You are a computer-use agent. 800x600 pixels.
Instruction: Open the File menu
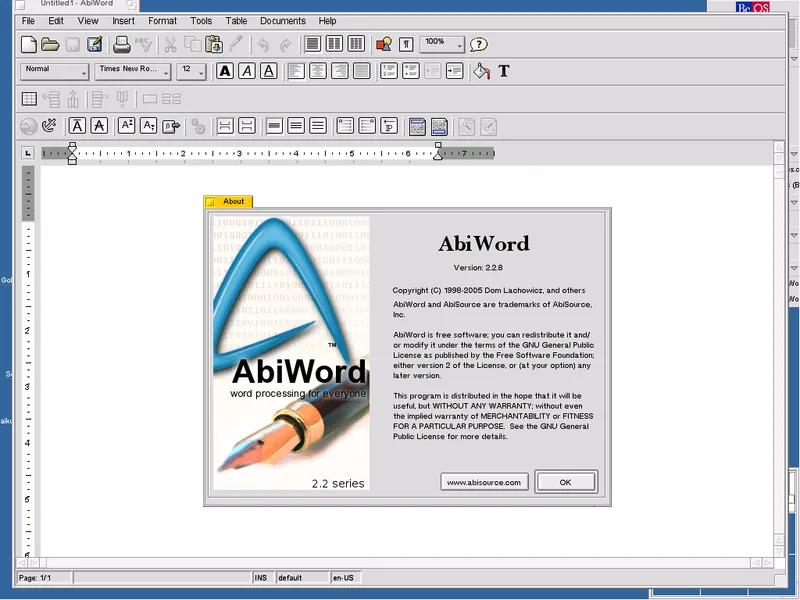coord(29,21)
